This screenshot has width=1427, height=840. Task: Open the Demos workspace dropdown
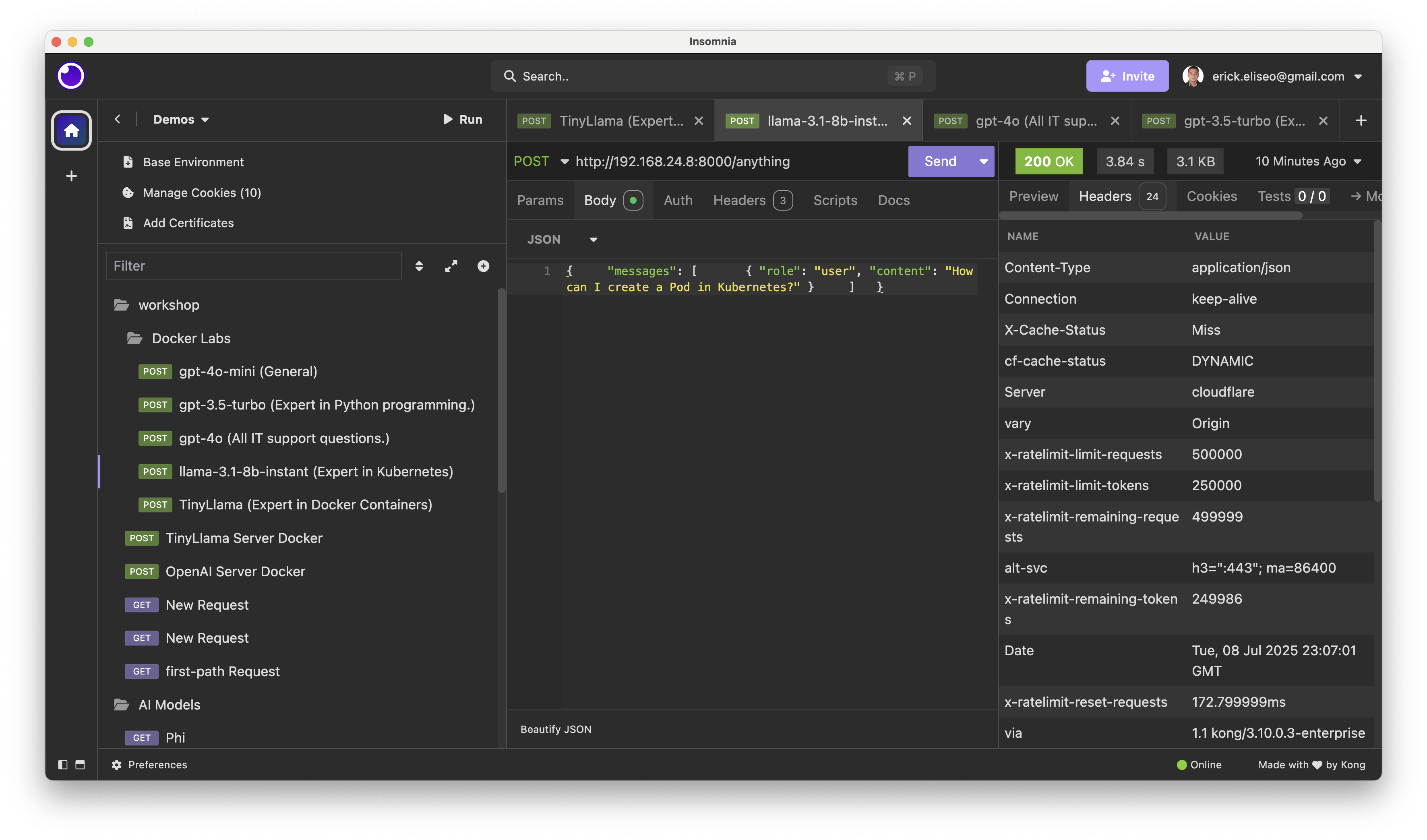tap(181, 120)
